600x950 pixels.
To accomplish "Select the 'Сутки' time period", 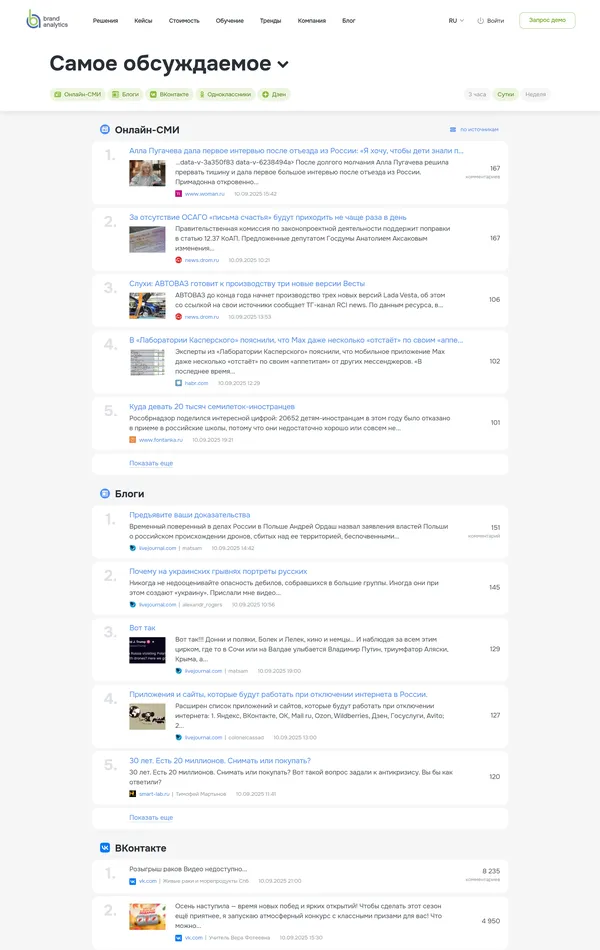I will (506, 94).
